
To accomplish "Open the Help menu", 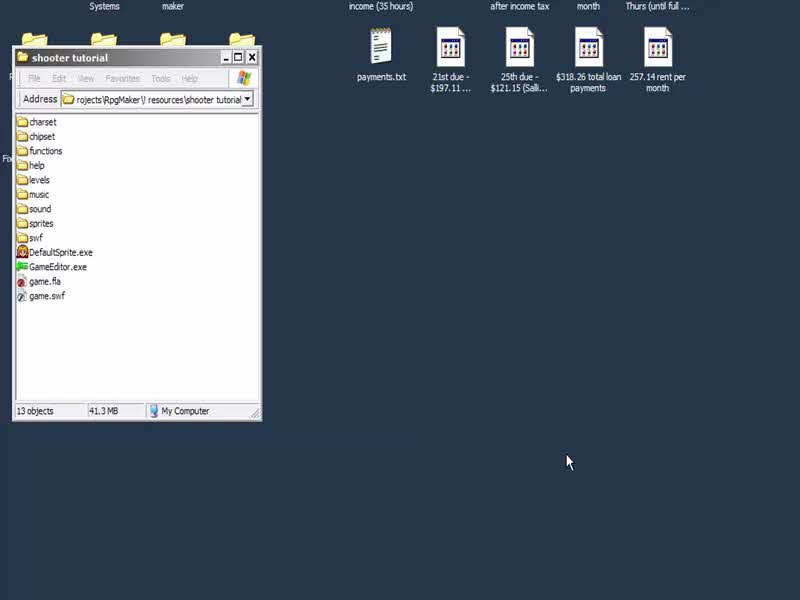I will 189,78.
